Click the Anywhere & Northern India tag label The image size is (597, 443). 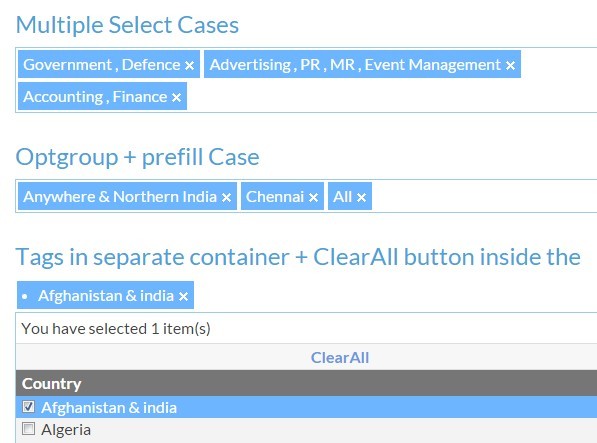[120, 197]
